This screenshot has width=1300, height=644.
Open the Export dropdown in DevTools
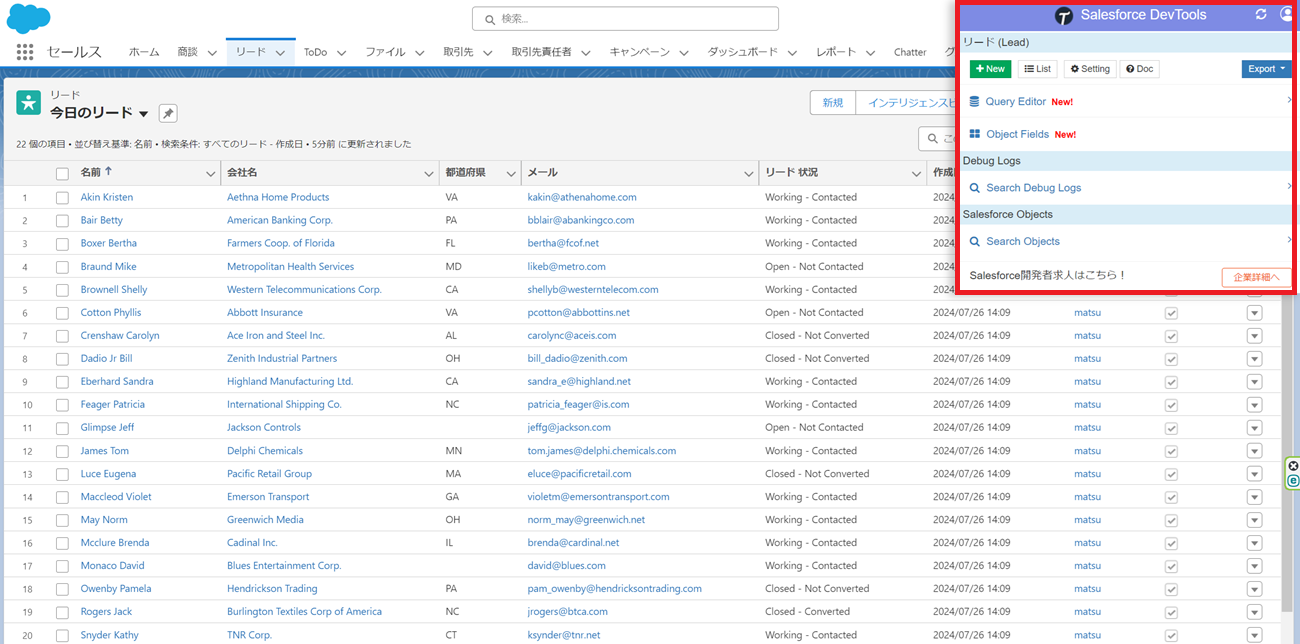coord(1266,68)
